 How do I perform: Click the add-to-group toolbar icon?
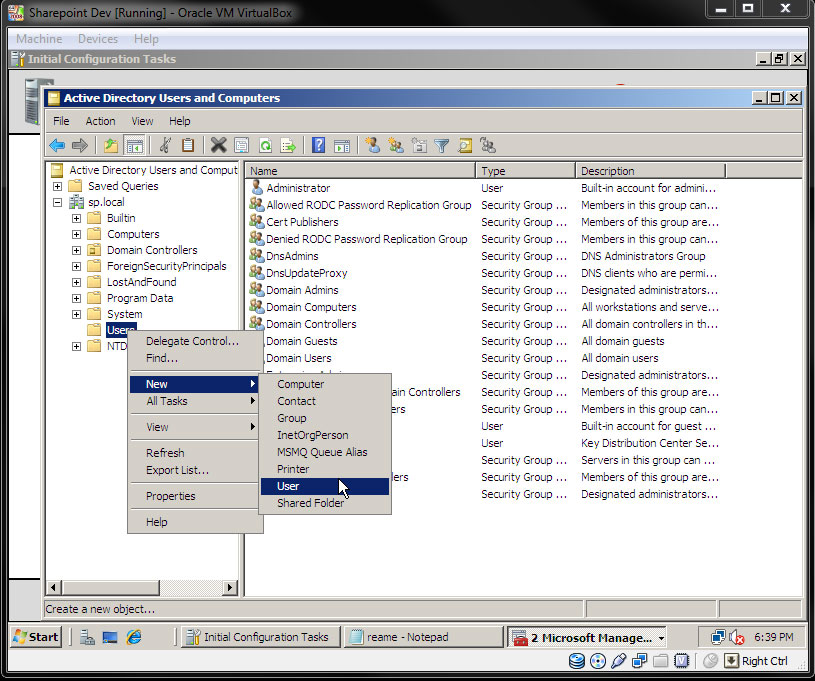488,146
